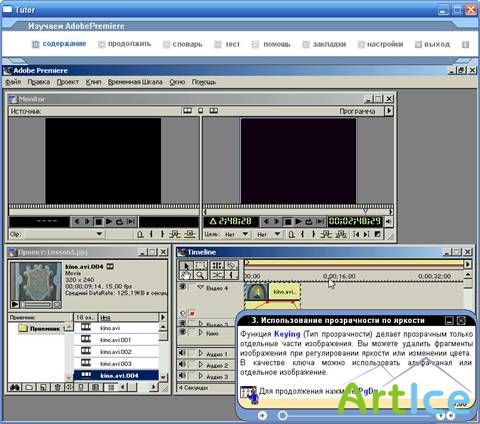Mute the Аудио 2 track speaker

[182, 364]
